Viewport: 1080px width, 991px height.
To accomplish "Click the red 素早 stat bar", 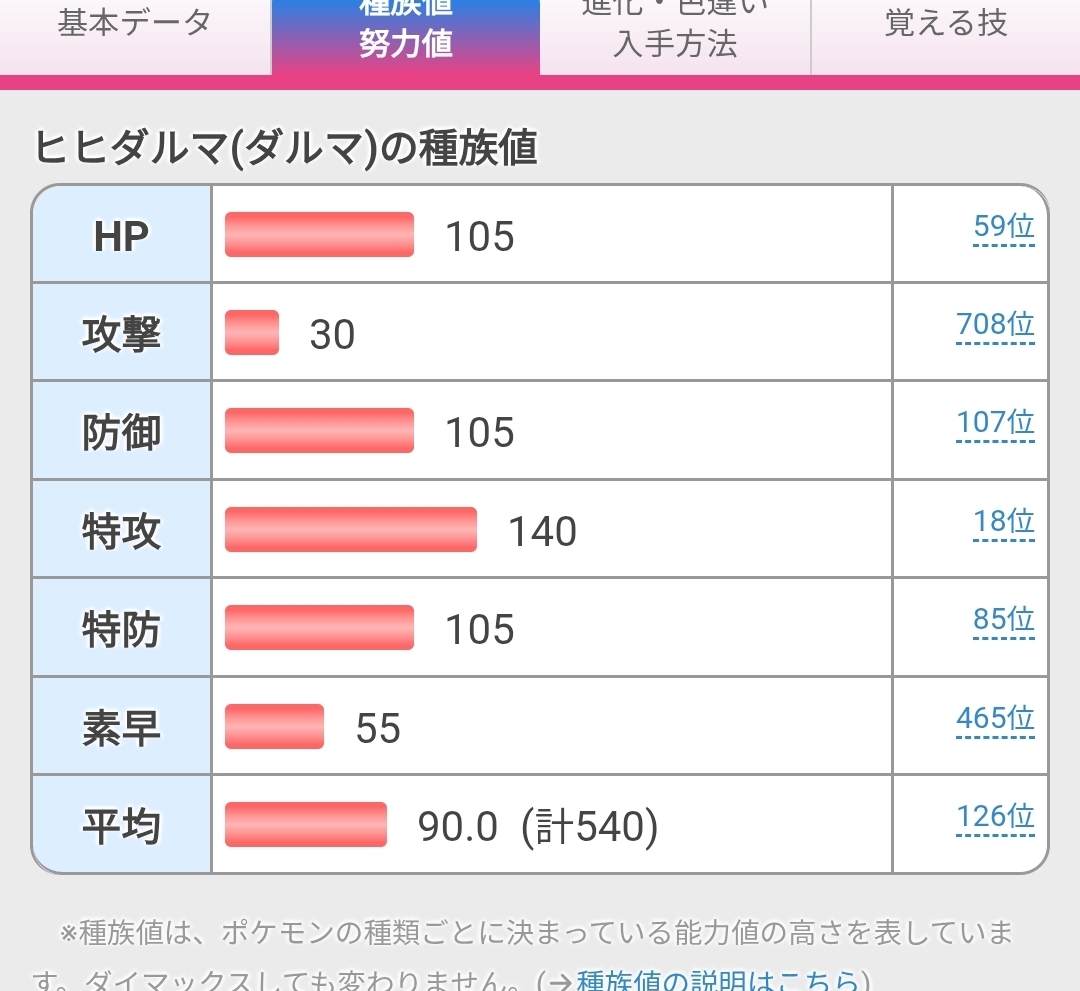I will [x=274, y=727].
